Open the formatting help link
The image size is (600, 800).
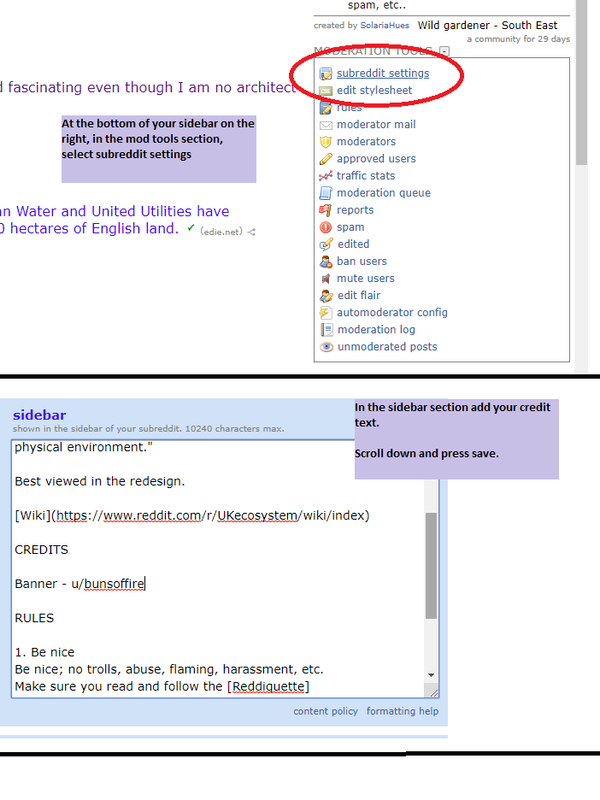click(x=403, y=711)
